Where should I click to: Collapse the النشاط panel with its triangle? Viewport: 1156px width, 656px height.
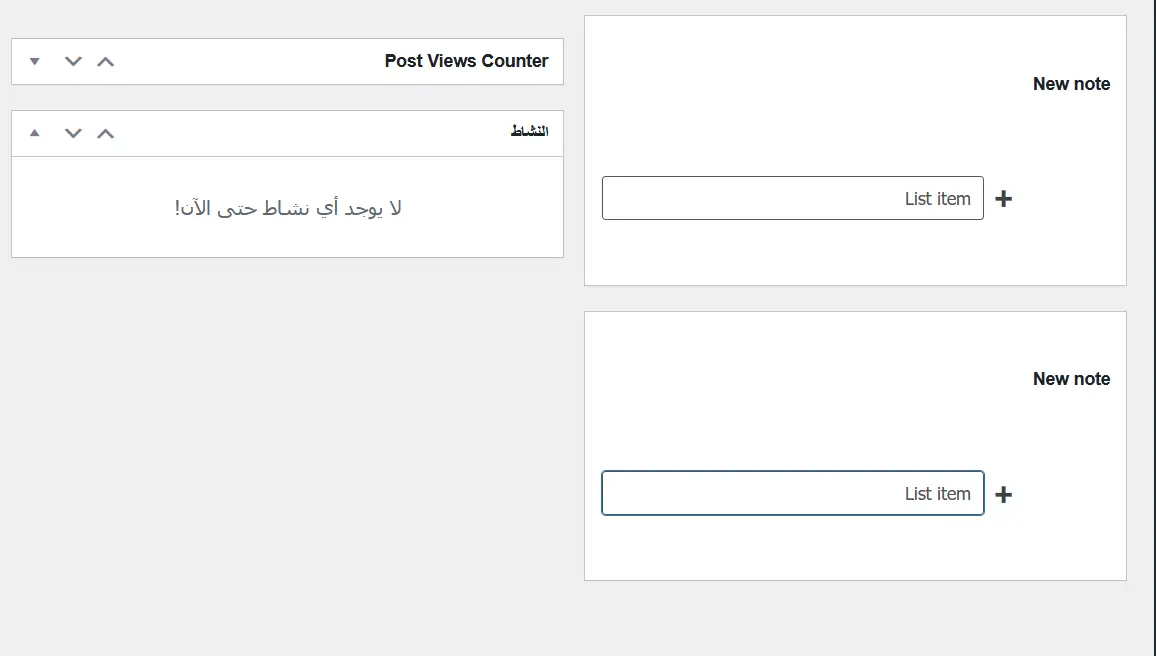(x=35, y=133)
